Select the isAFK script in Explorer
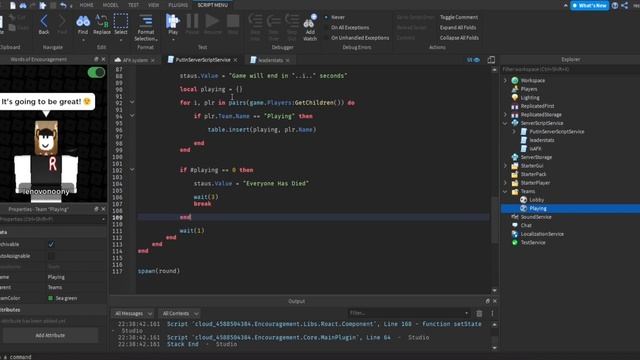640x360 pixels. (535, 149)
